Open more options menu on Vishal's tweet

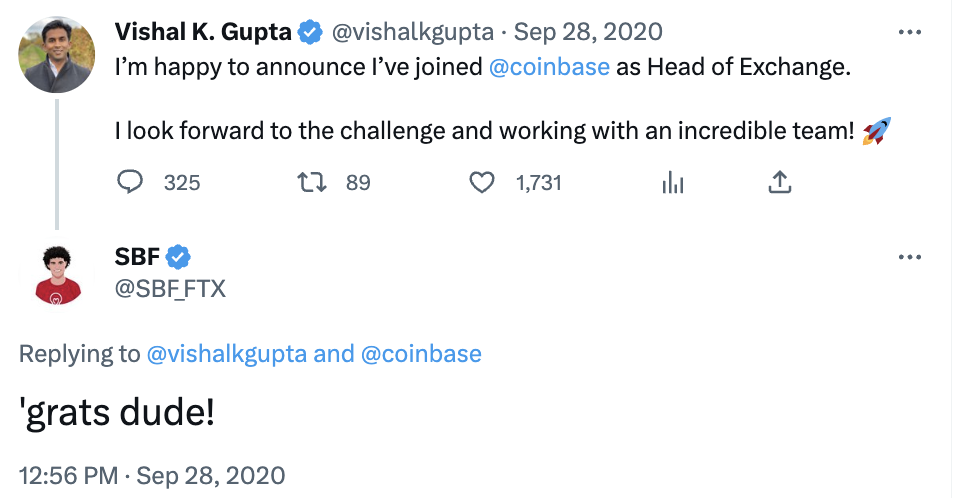[x=909, y=32]
